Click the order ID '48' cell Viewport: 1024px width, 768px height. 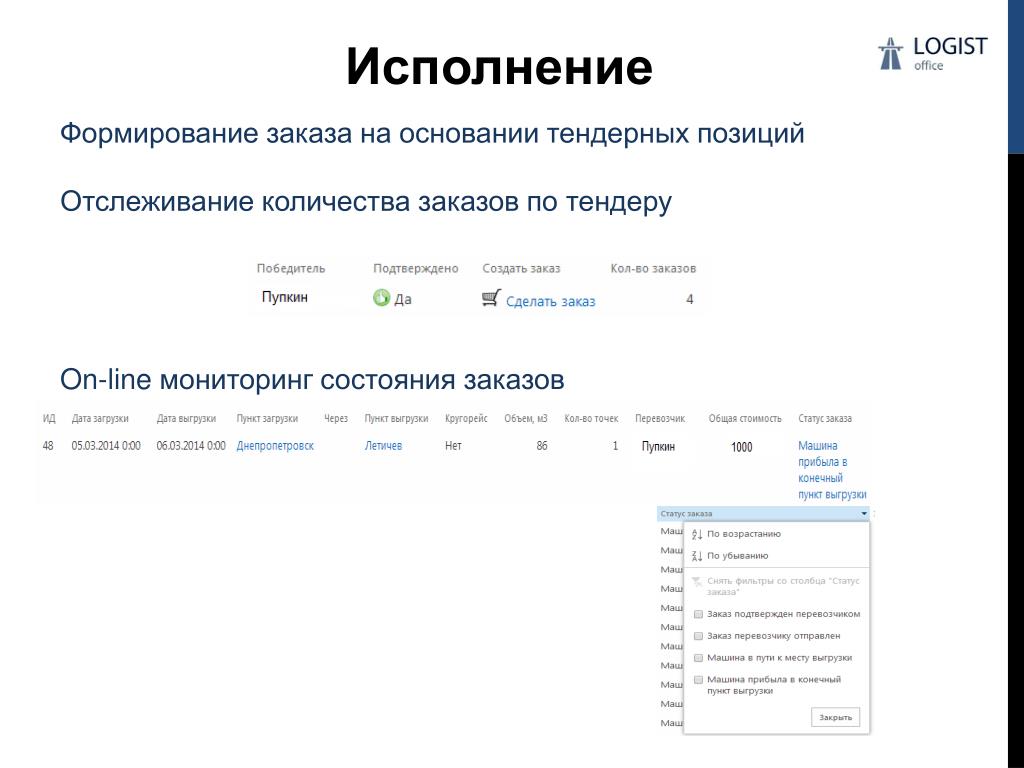tap(48, 445)
